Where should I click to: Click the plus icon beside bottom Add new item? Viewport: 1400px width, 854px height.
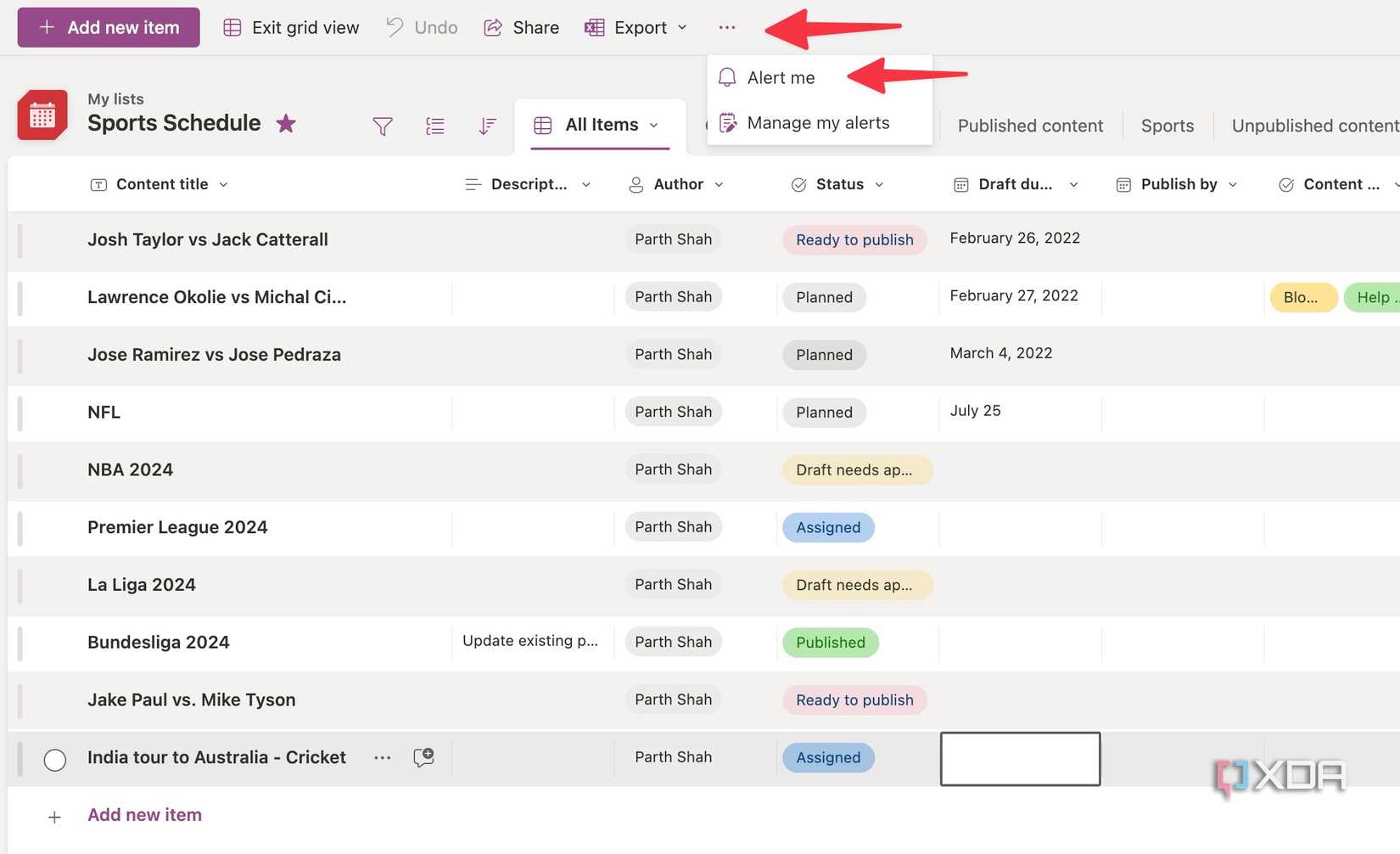click(54, 817)
